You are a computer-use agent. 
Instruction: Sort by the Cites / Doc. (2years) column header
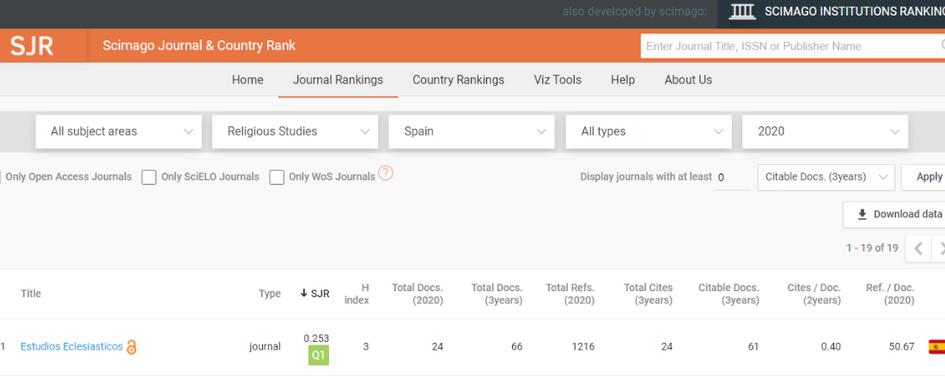(x=814, y=294)
